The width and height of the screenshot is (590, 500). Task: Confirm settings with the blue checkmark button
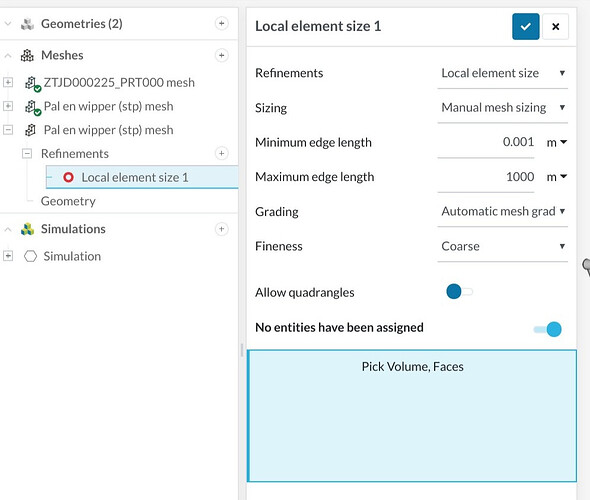[x=525, y=26]
